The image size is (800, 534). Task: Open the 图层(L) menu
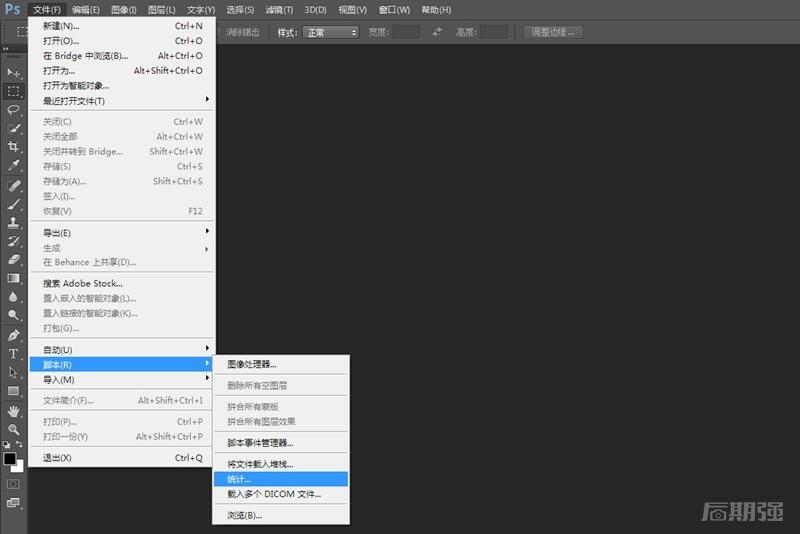tap(161, 10)
